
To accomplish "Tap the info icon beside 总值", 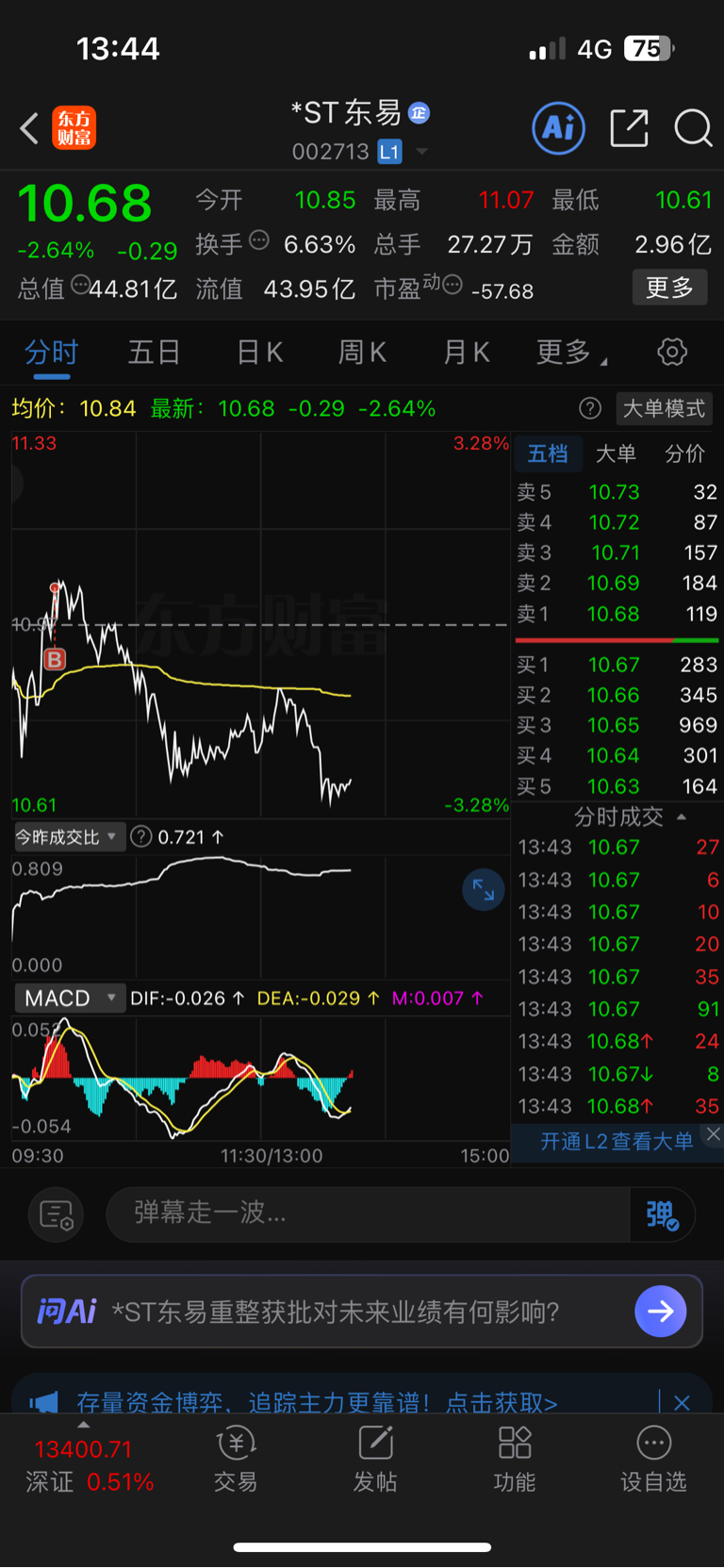I will coord(81,284).
